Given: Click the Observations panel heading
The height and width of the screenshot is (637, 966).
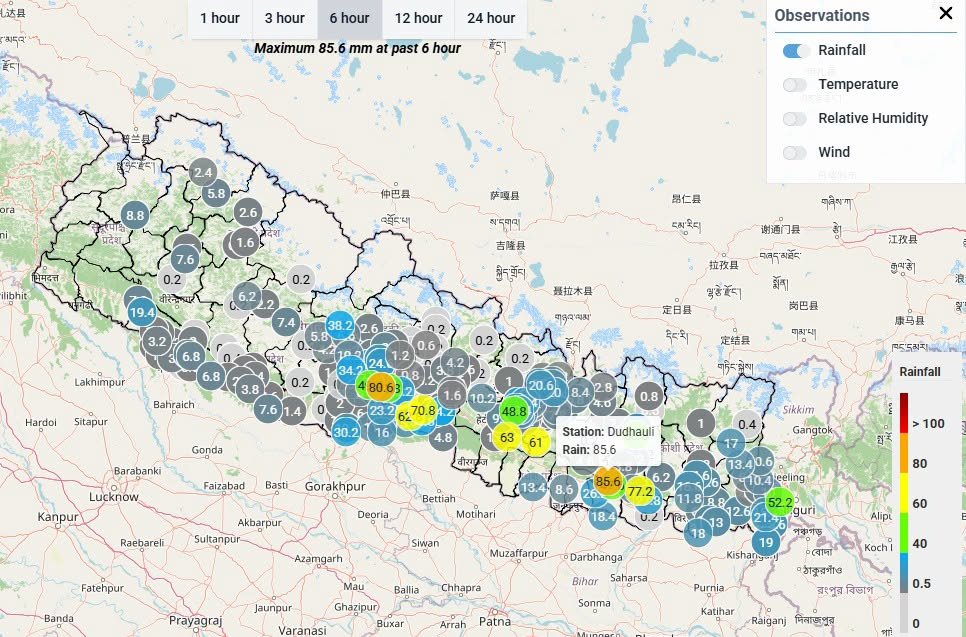Looking at the screenshot, I should pyautogui.click(x=822, y=15).
